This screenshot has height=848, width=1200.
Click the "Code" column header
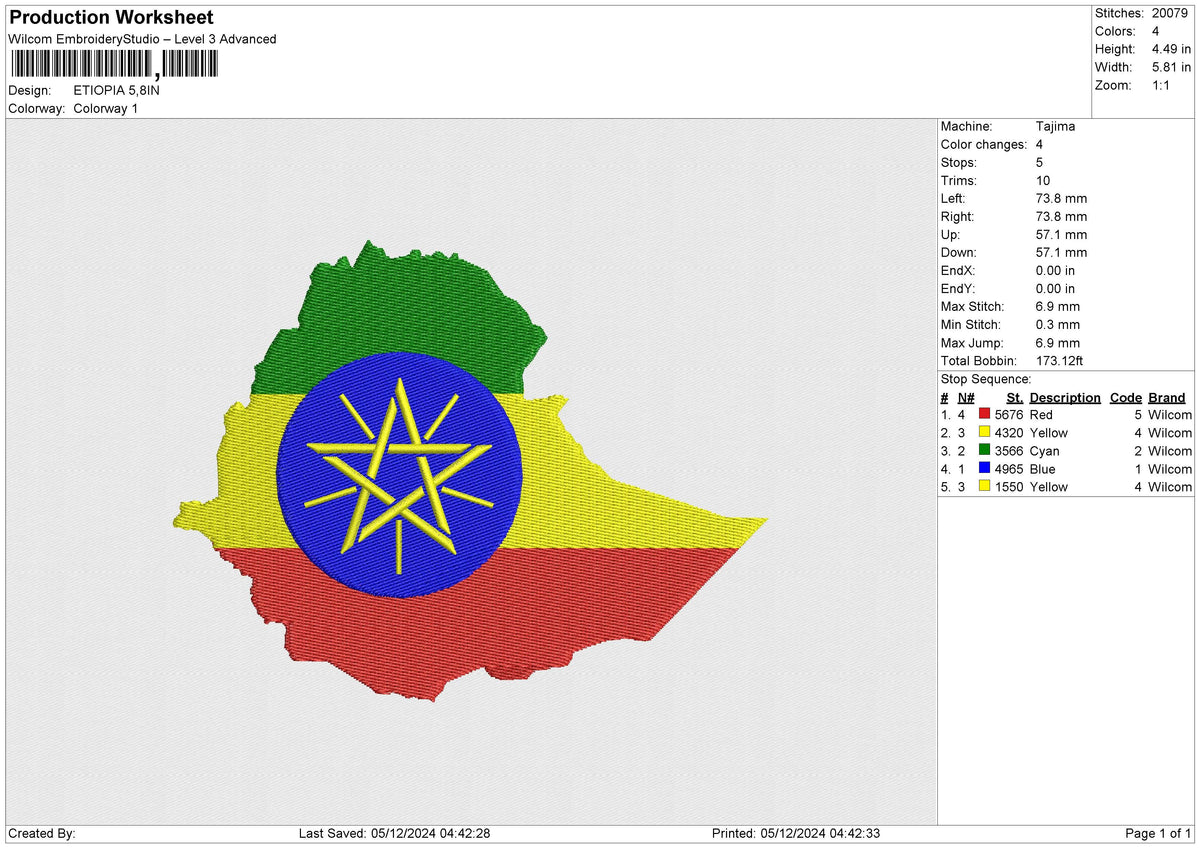tap(1126, 397)
